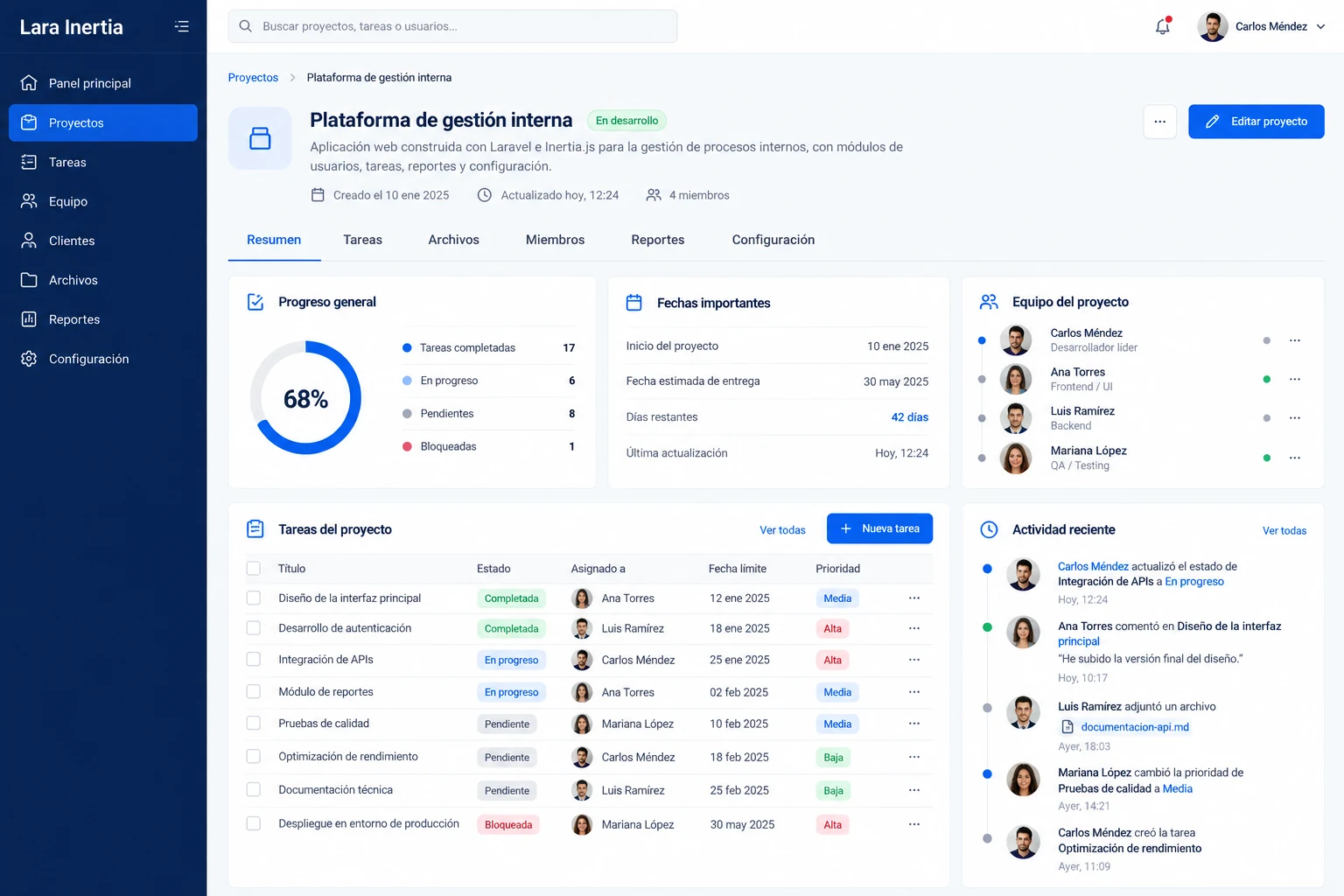Click the blue Tareas completadas legend dot
This screenshot has width=1344, height=896.
(x=407, y=348)
